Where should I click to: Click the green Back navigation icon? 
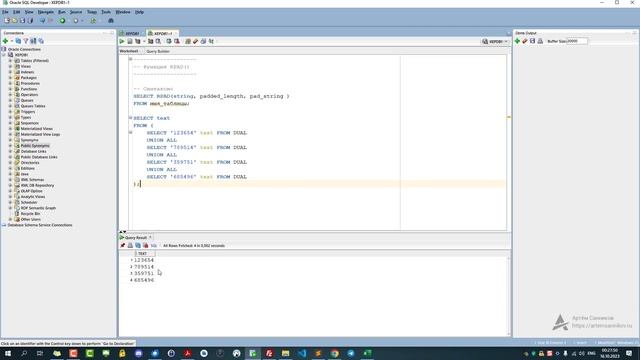coord(62,20)
